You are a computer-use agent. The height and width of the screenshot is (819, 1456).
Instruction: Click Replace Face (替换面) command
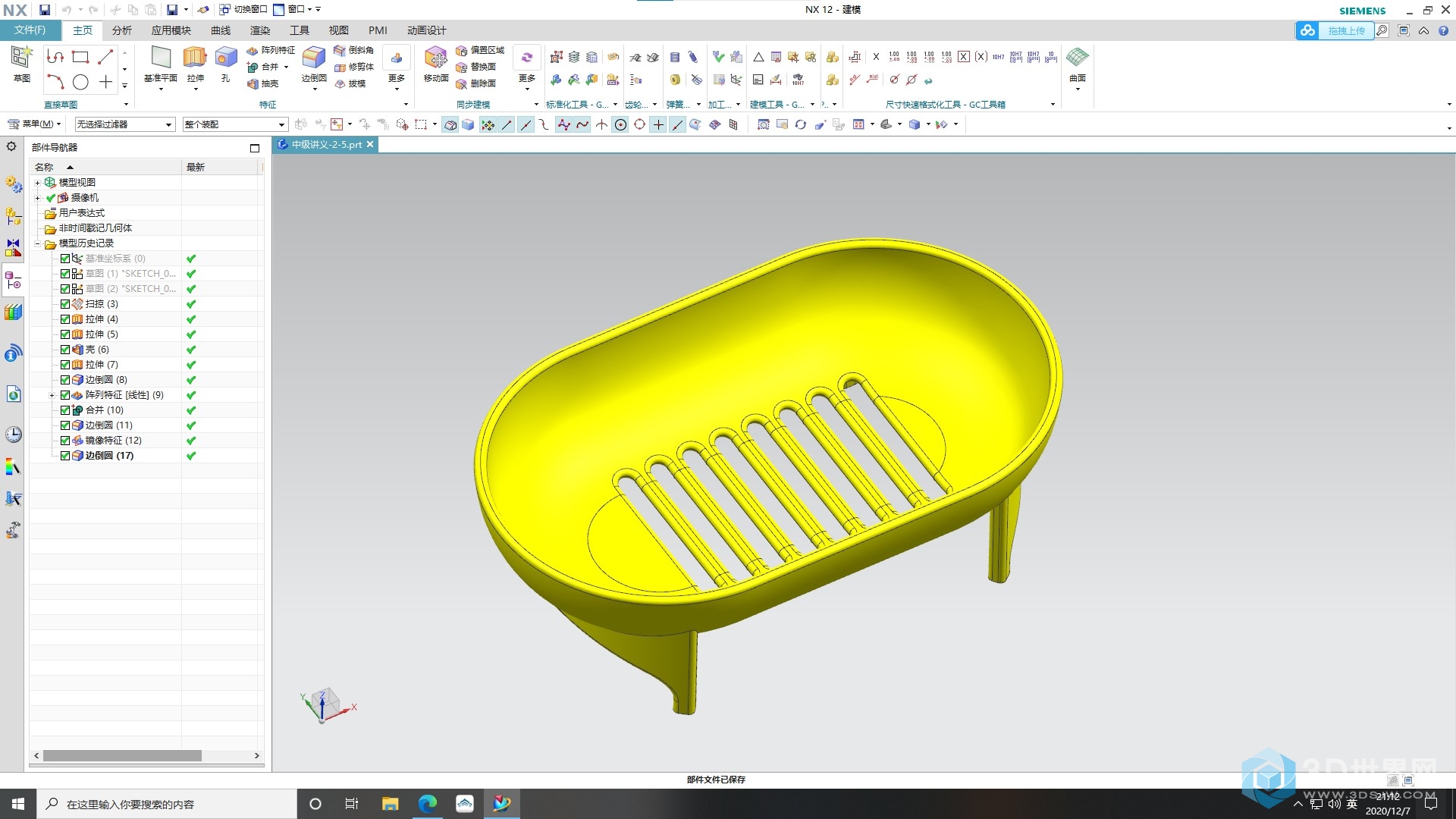pyautogui.click(x=476, y=67)
